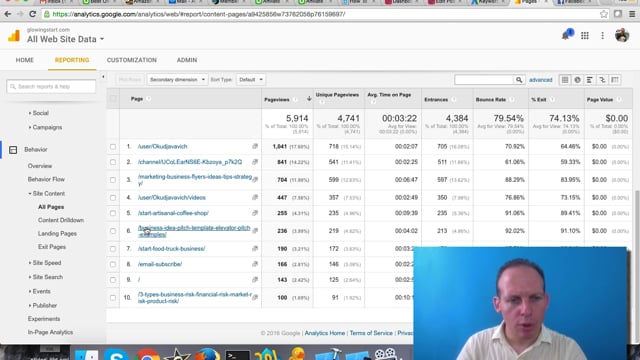
Task: Open /email-subscribe/ external link icon
Action: [x=255, y=264]
